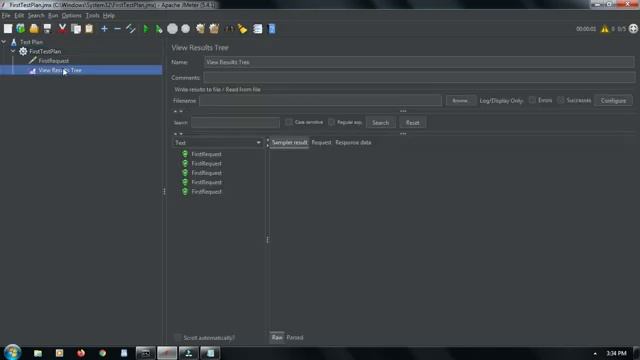Expand all tree nodes with plus icon
The width and height of the screenshot is (640, 360).
coord(104,29)
